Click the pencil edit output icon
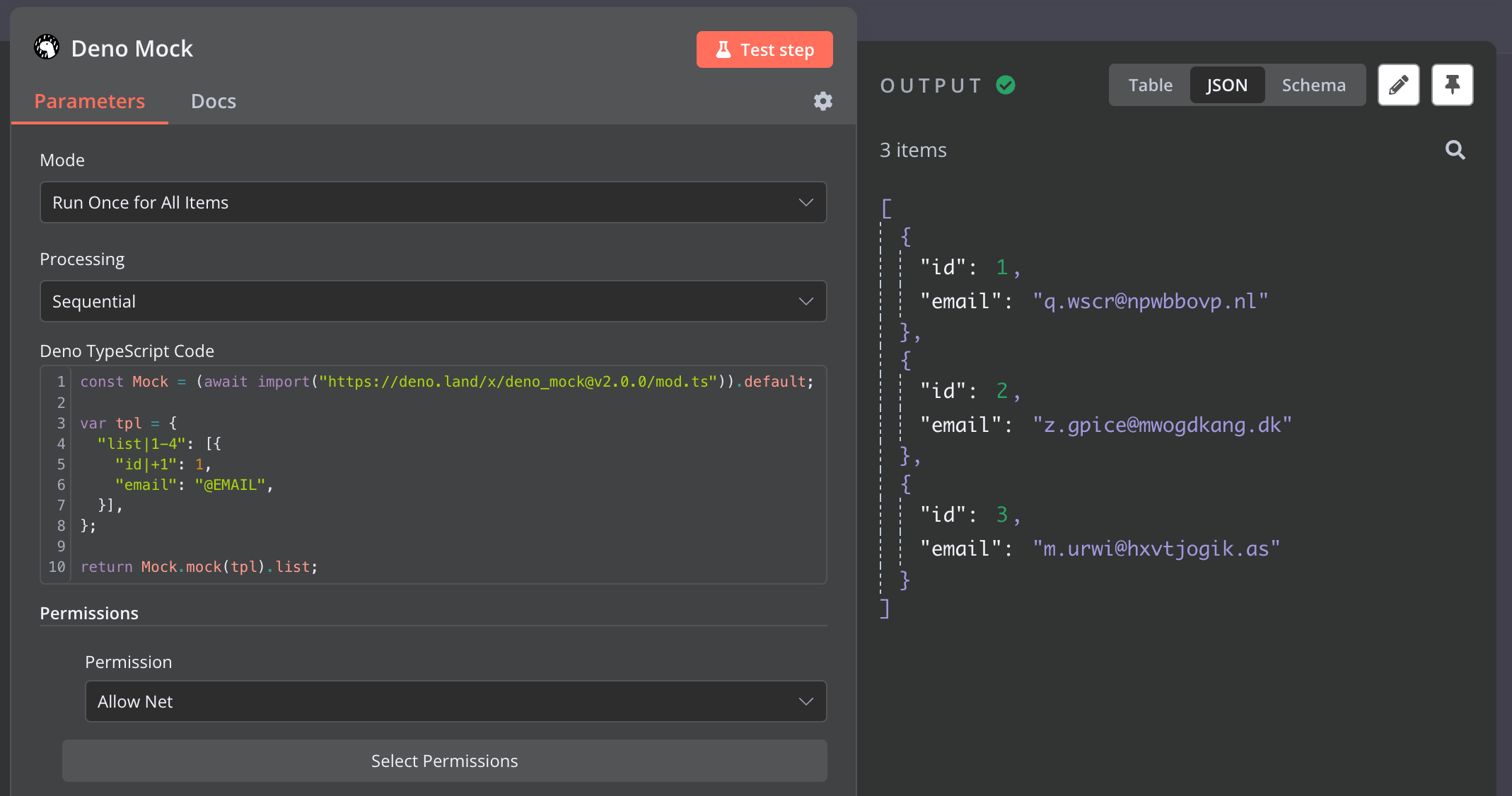Image resolution: width=1512 pixels, height=796 pixels. click(x=1398, y=85)
